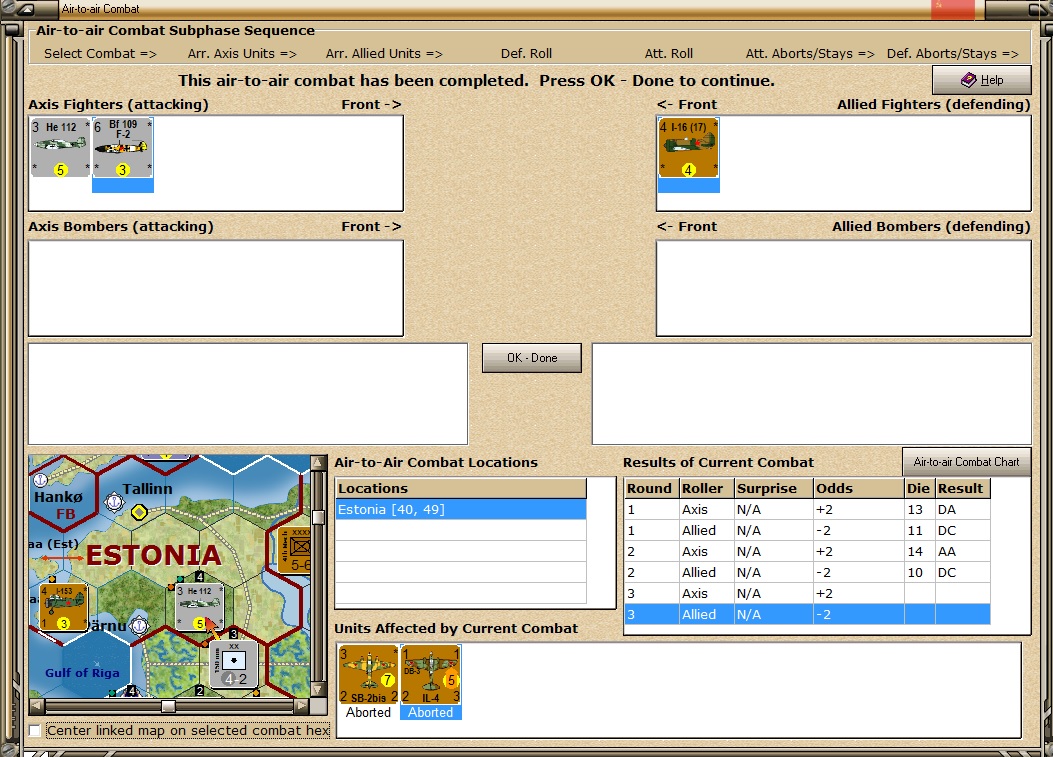Image resolution: width=1053 pixels, height=757 pixels.
Task: Click the Gulf of Riga label on map
Action: [82, 673]
